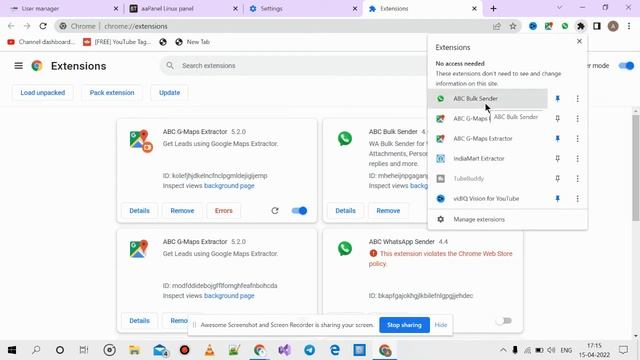Screen dimensions: 640x360
Task: Open the Extensions hamburger menu
Action: (18, 65)
